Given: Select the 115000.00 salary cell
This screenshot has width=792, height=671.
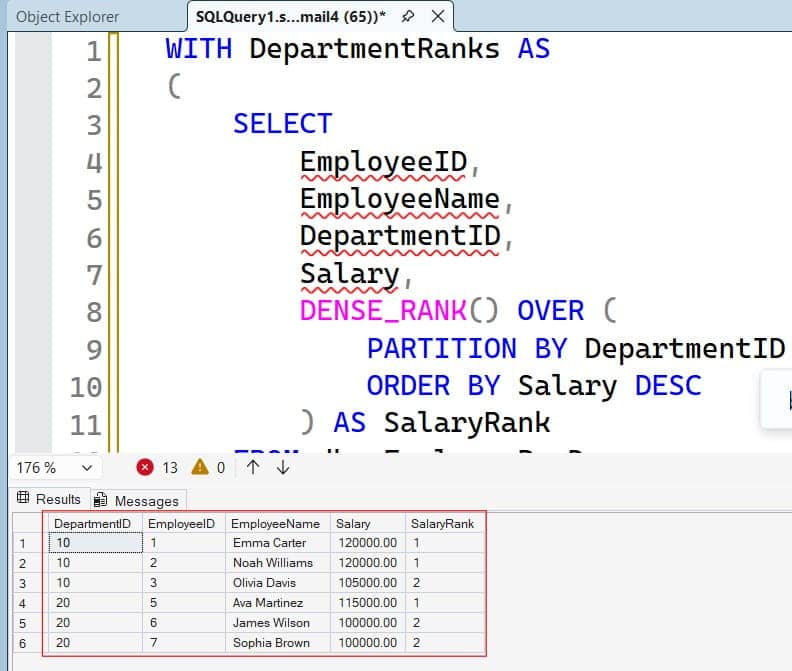Looking at the screenshot, I should 368,603.
